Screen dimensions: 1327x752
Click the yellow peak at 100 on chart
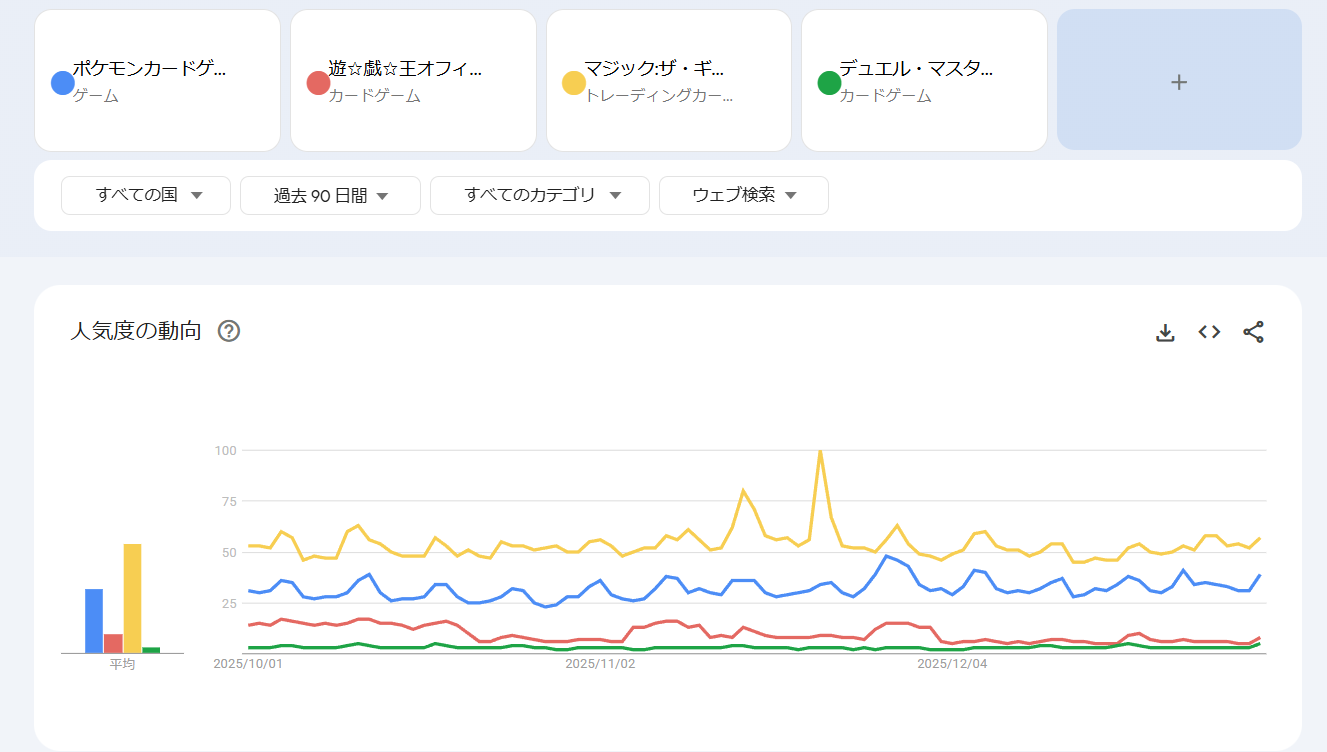pos(820,452)
